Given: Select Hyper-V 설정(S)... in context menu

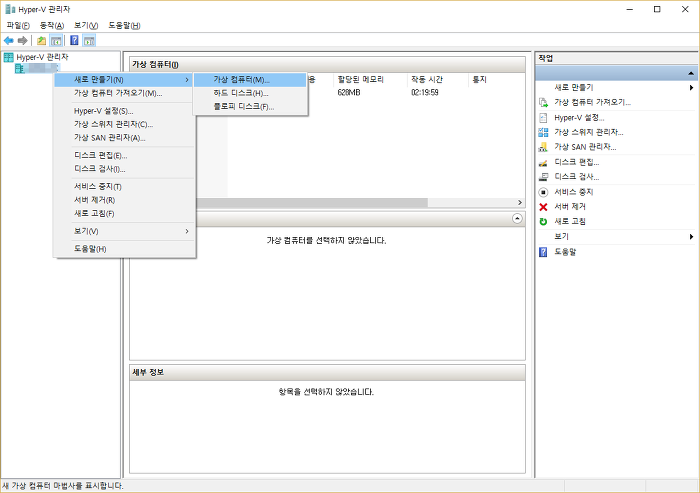Looking at the screenshot, I should tap(125, 111).
